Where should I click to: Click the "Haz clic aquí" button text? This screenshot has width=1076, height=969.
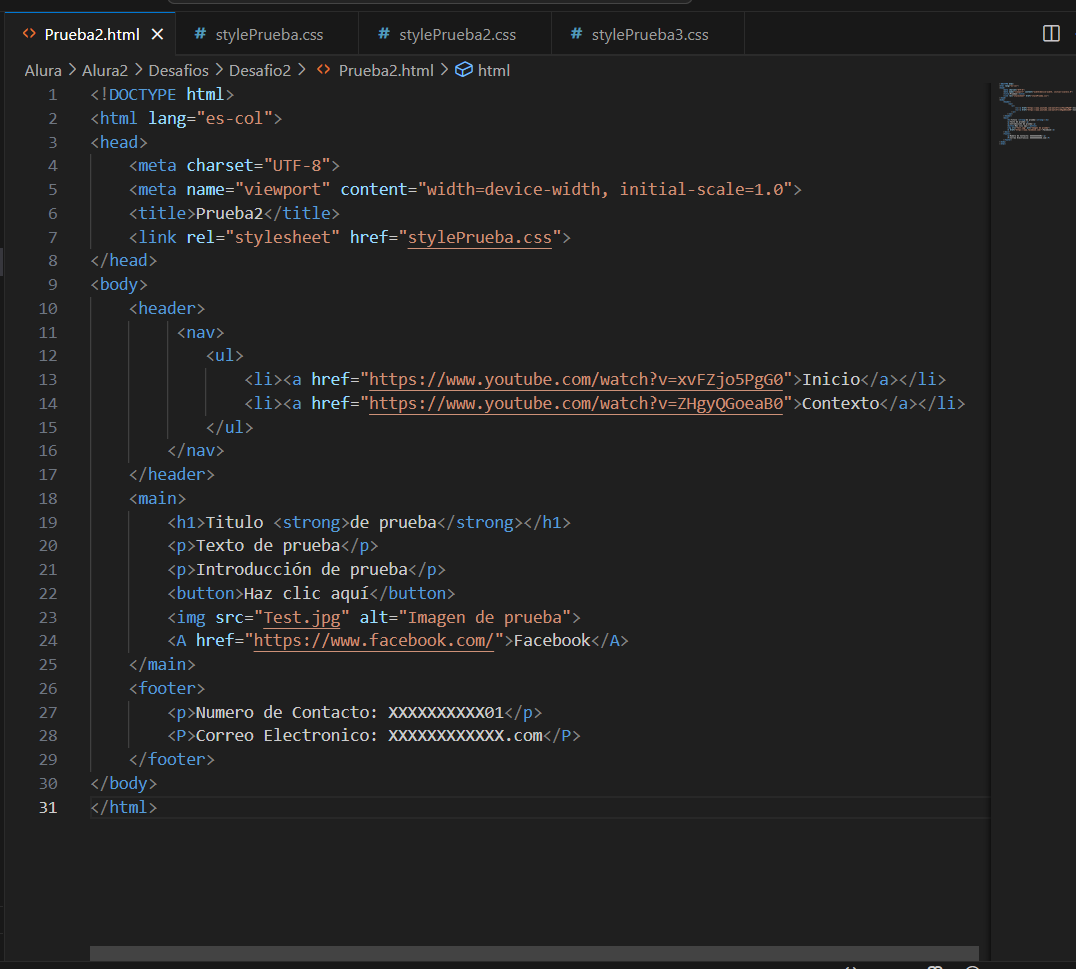307,594
